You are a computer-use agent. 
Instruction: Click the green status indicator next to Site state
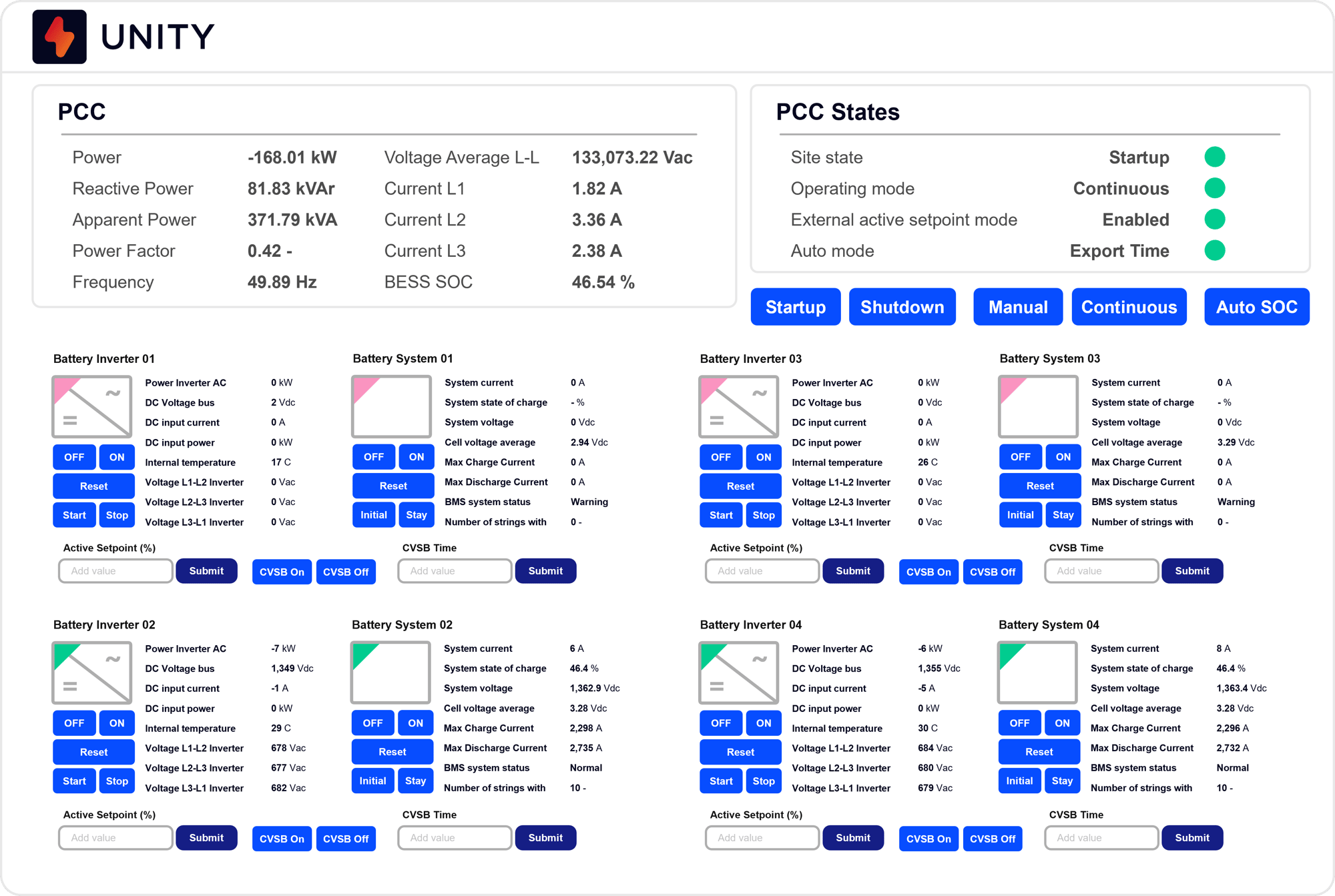click(1215, 157)
